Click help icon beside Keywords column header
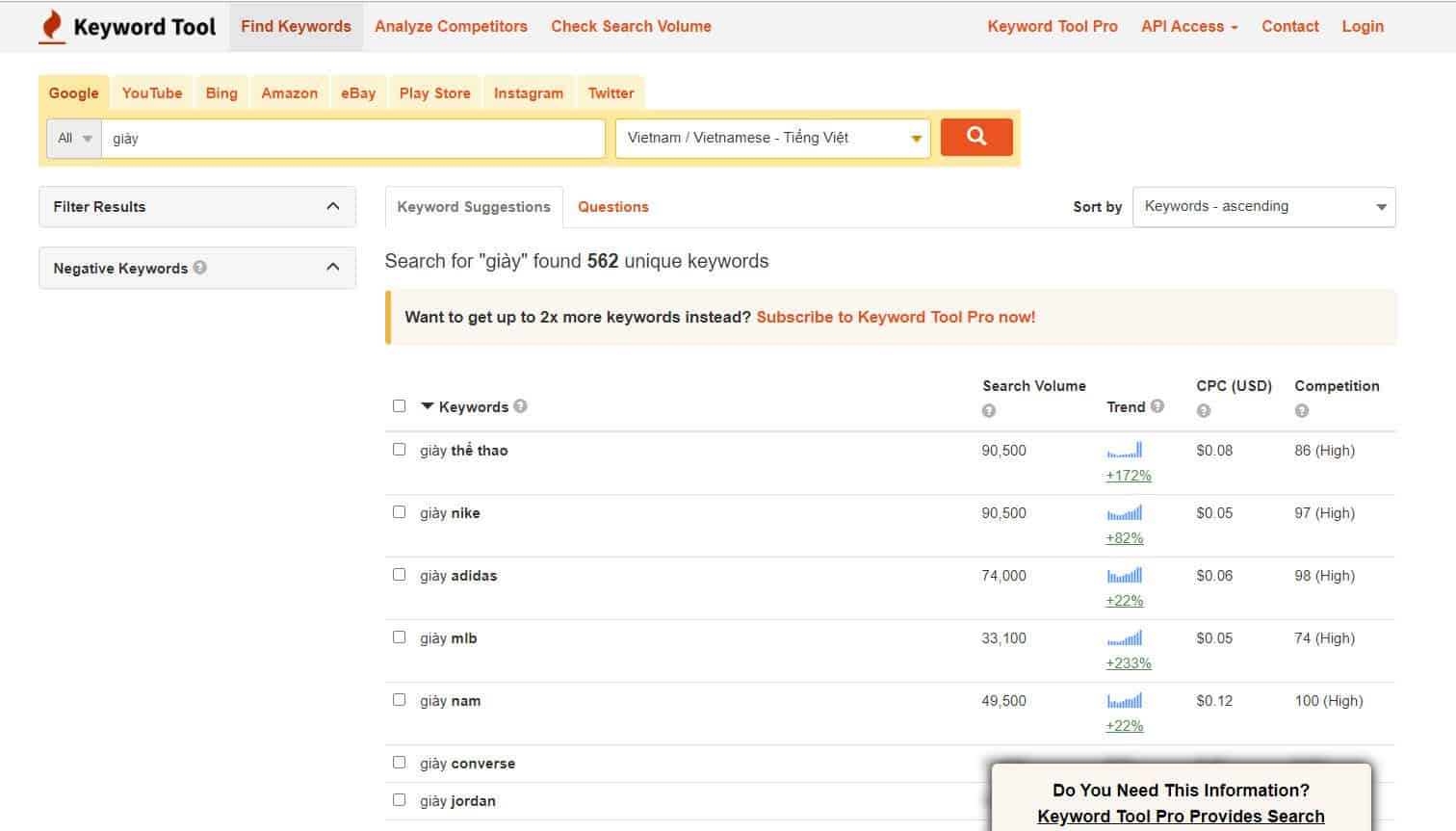The height and width of the screenshot is (831, 1456). pos(520,406)
